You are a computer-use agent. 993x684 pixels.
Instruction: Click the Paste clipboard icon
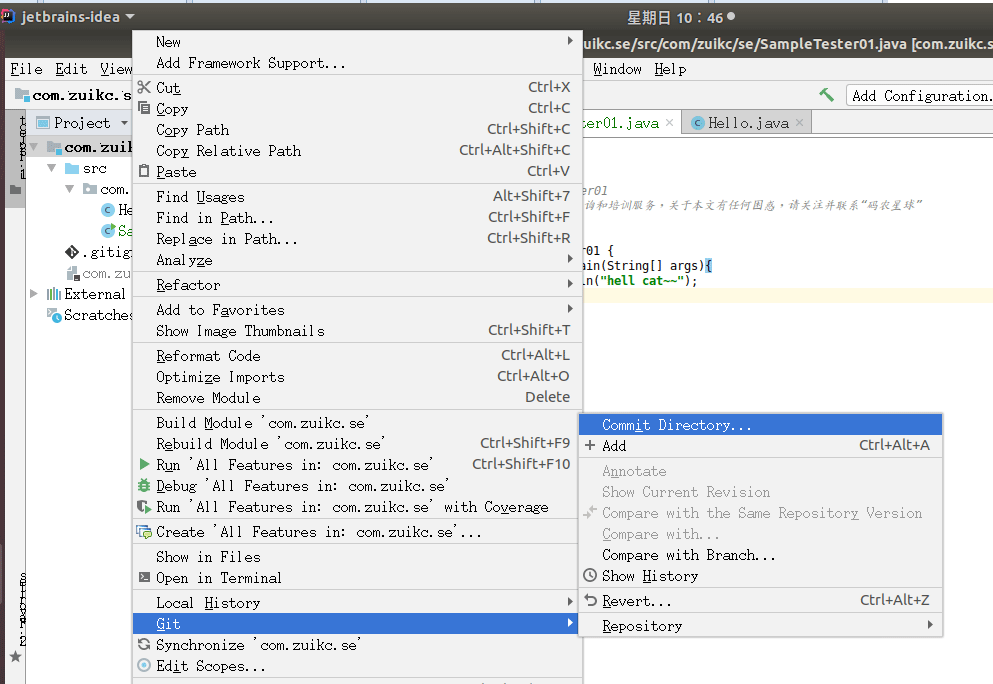144,171
